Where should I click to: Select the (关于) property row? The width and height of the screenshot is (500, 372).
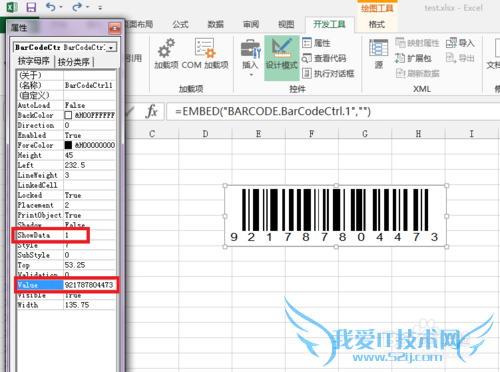(66, 75)
